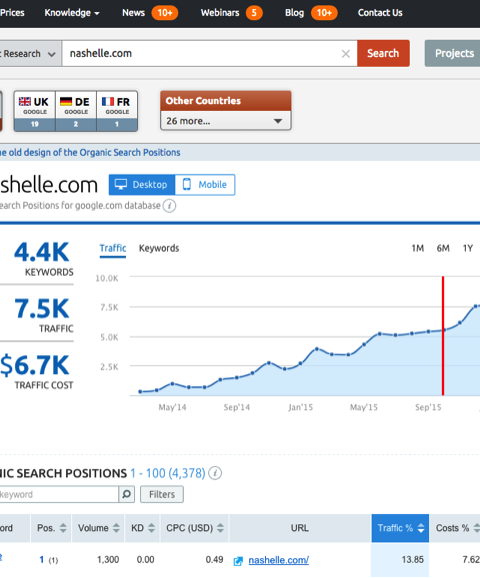Click info icon next to google.com database
The width and height of the screenshot is (480, 578).
click(170, 205)
